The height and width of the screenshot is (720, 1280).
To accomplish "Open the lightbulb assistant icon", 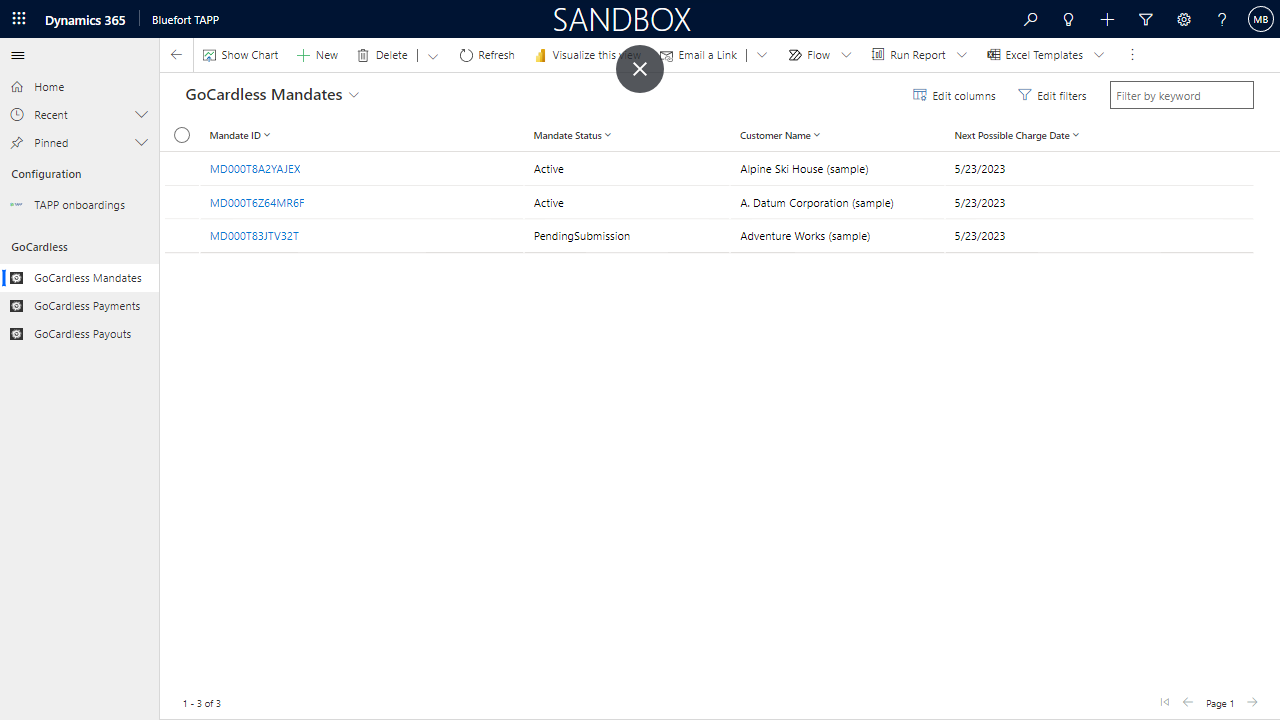I will pos(1069,19).
